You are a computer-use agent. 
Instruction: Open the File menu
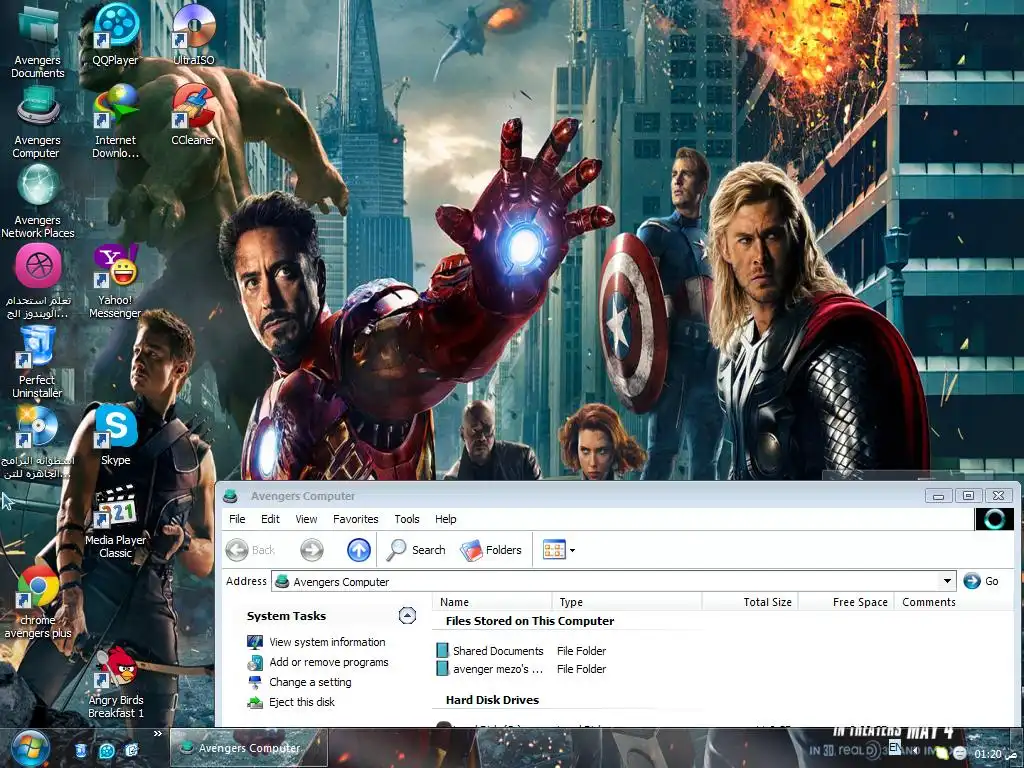point(237,519)
